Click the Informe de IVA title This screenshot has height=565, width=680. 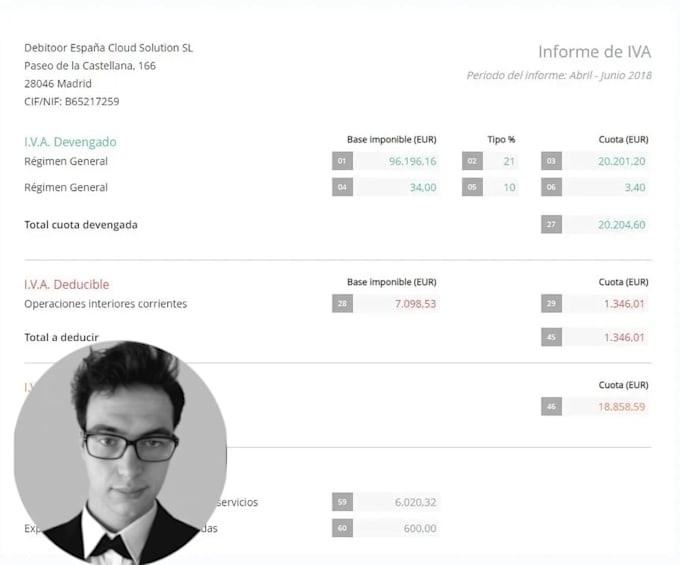[595, 52]
